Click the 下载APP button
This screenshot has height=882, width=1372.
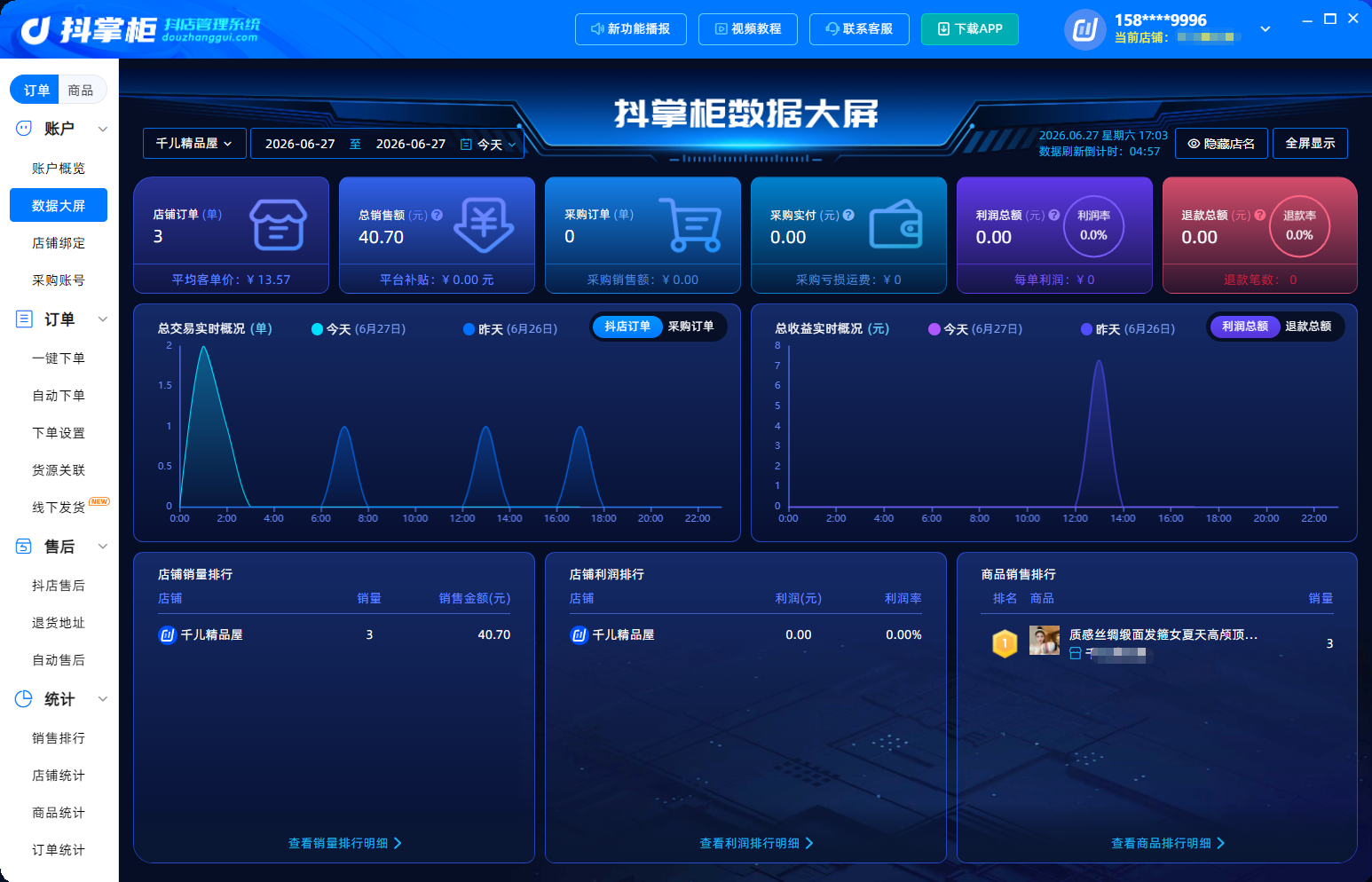[970, 29]
